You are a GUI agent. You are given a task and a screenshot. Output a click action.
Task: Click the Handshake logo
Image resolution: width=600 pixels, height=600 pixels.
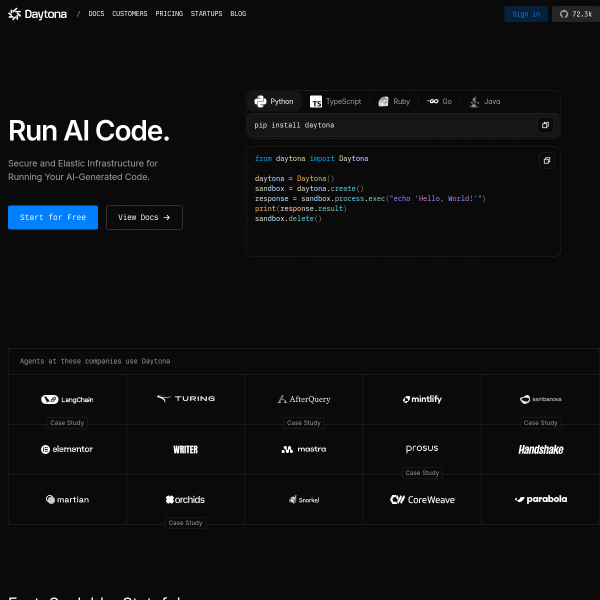541,450
